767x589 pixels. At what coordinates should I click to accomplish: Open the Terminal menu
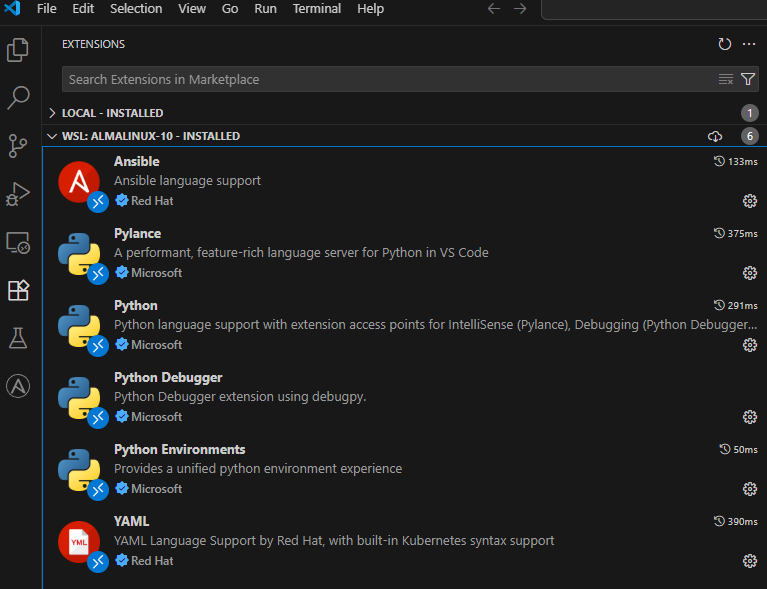(316, 9)
